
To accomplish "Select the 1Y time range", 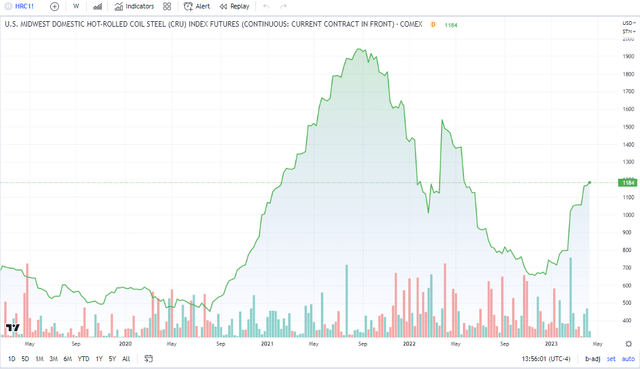I will pyautogui.click(x=99, y=359).
